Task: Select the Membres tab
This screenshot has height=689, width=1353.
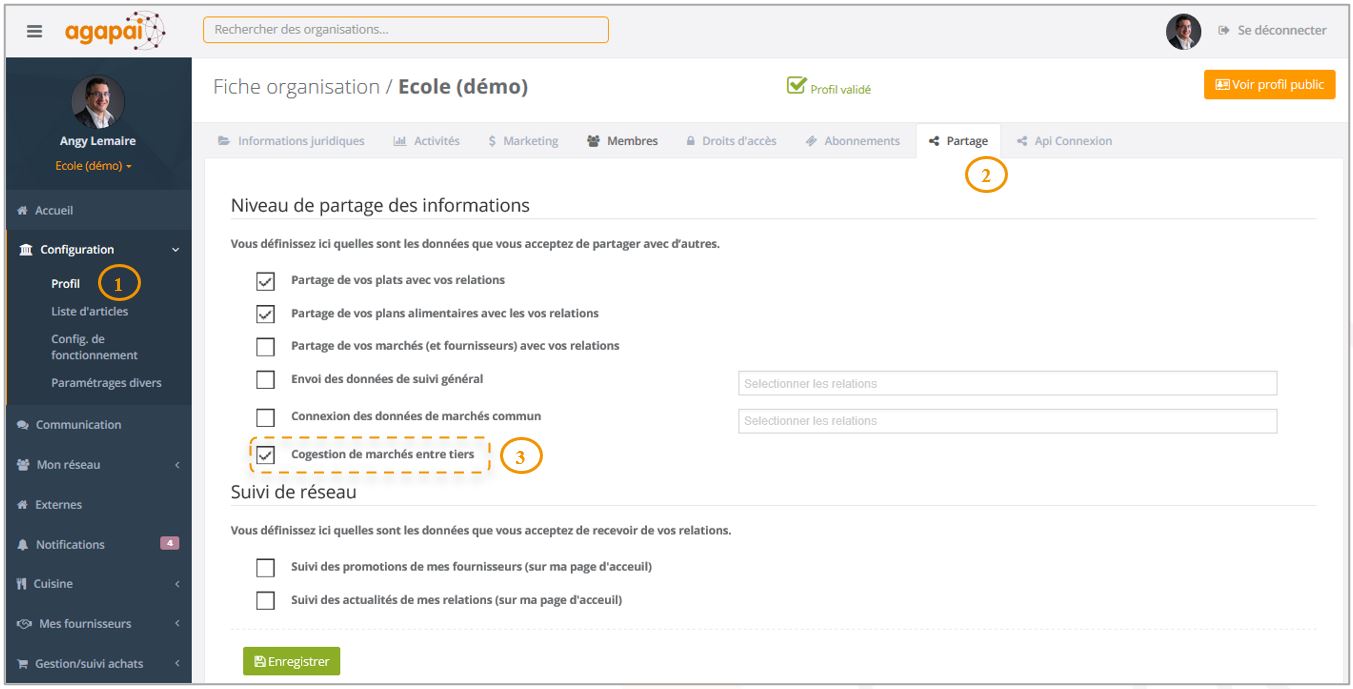Action: (622, 141)
